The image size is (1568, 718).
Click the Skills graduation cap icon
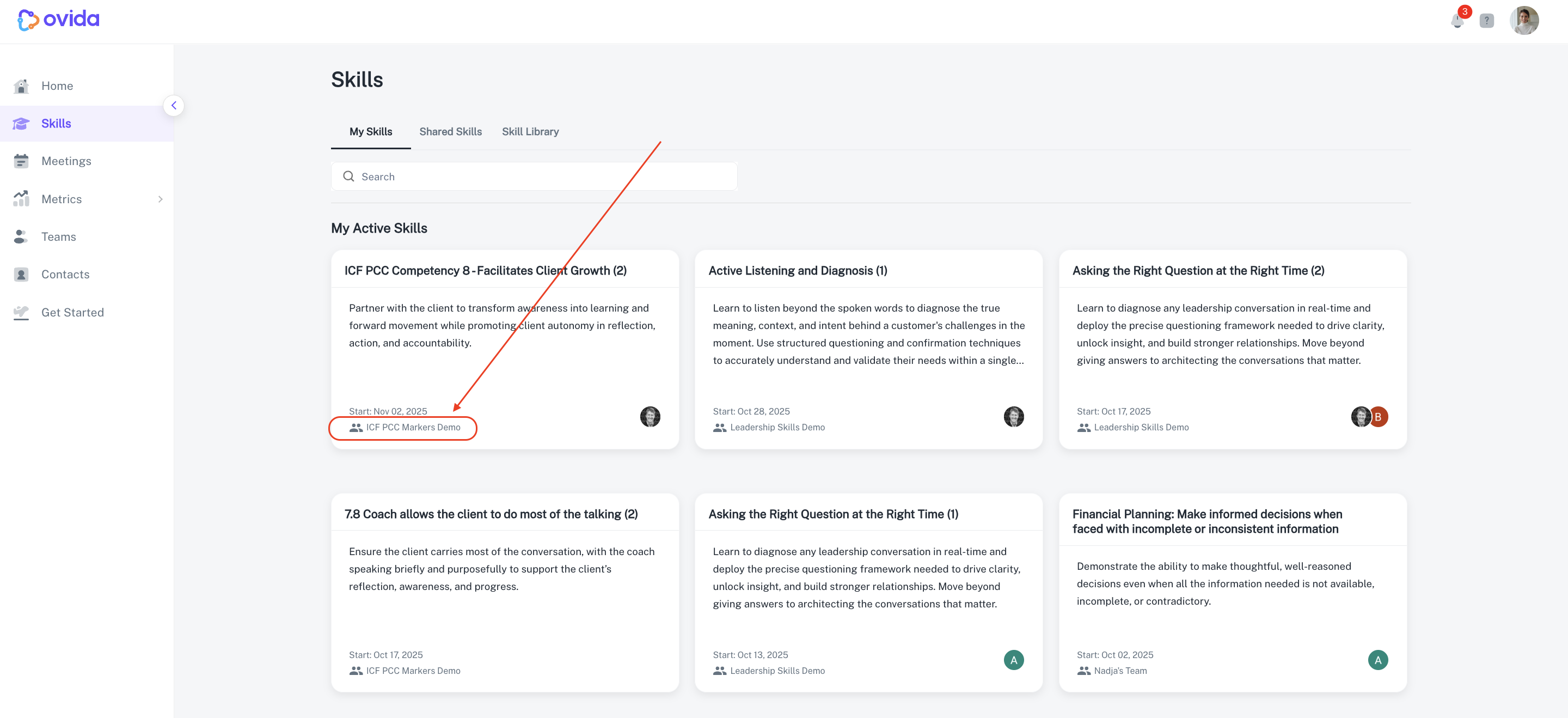(21, 124)
